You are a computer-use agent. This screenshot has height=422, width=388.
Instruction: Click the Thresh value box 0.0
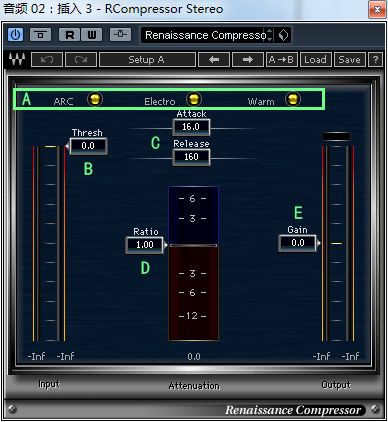(x=88, y=146)
